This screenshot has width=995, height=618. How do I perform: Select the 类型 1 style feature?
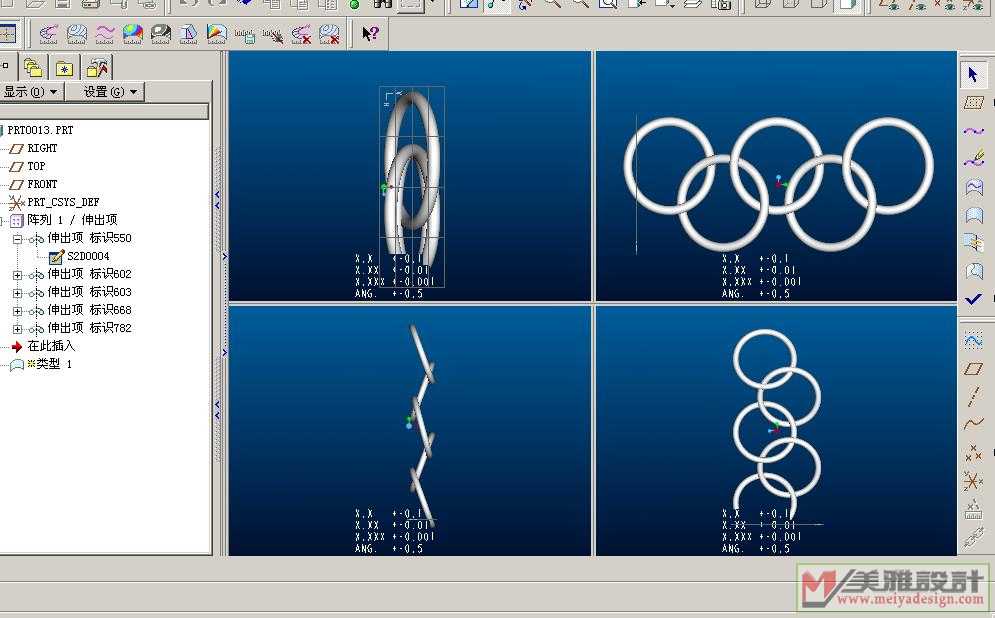point(53,364)
